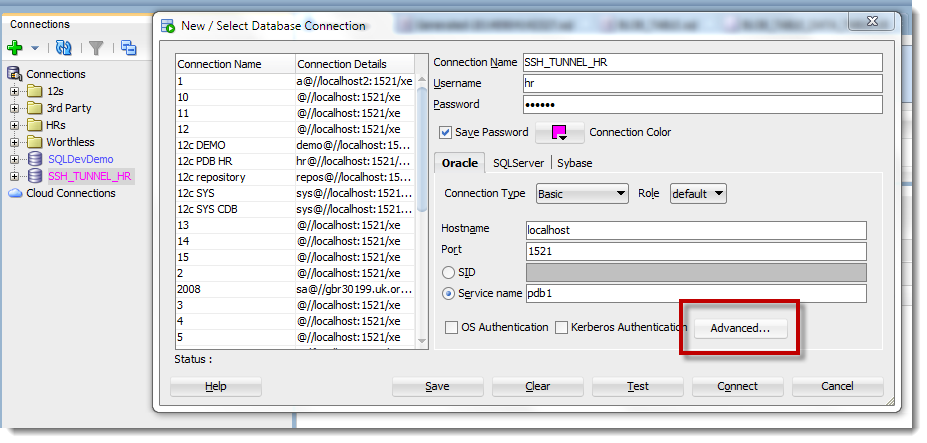Switch to the Oracle tab
The height and width of the screenshot is (443, 927).
[460, 163]
